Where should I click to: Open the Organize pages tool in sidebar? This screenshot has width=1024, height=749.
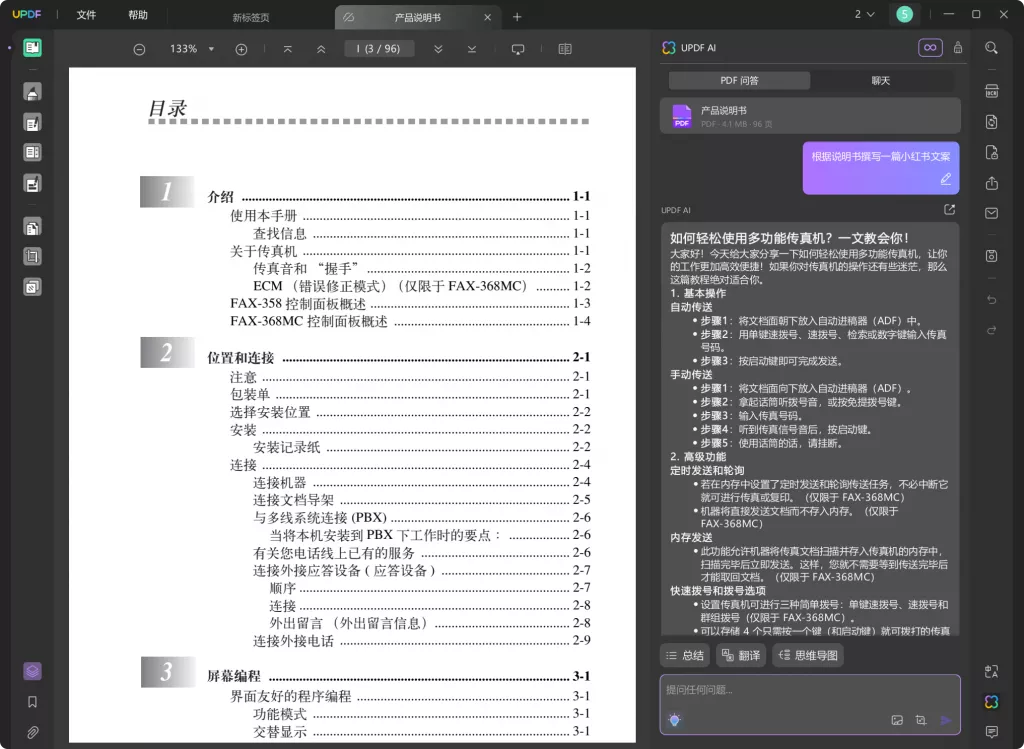(x=32, y=227)
